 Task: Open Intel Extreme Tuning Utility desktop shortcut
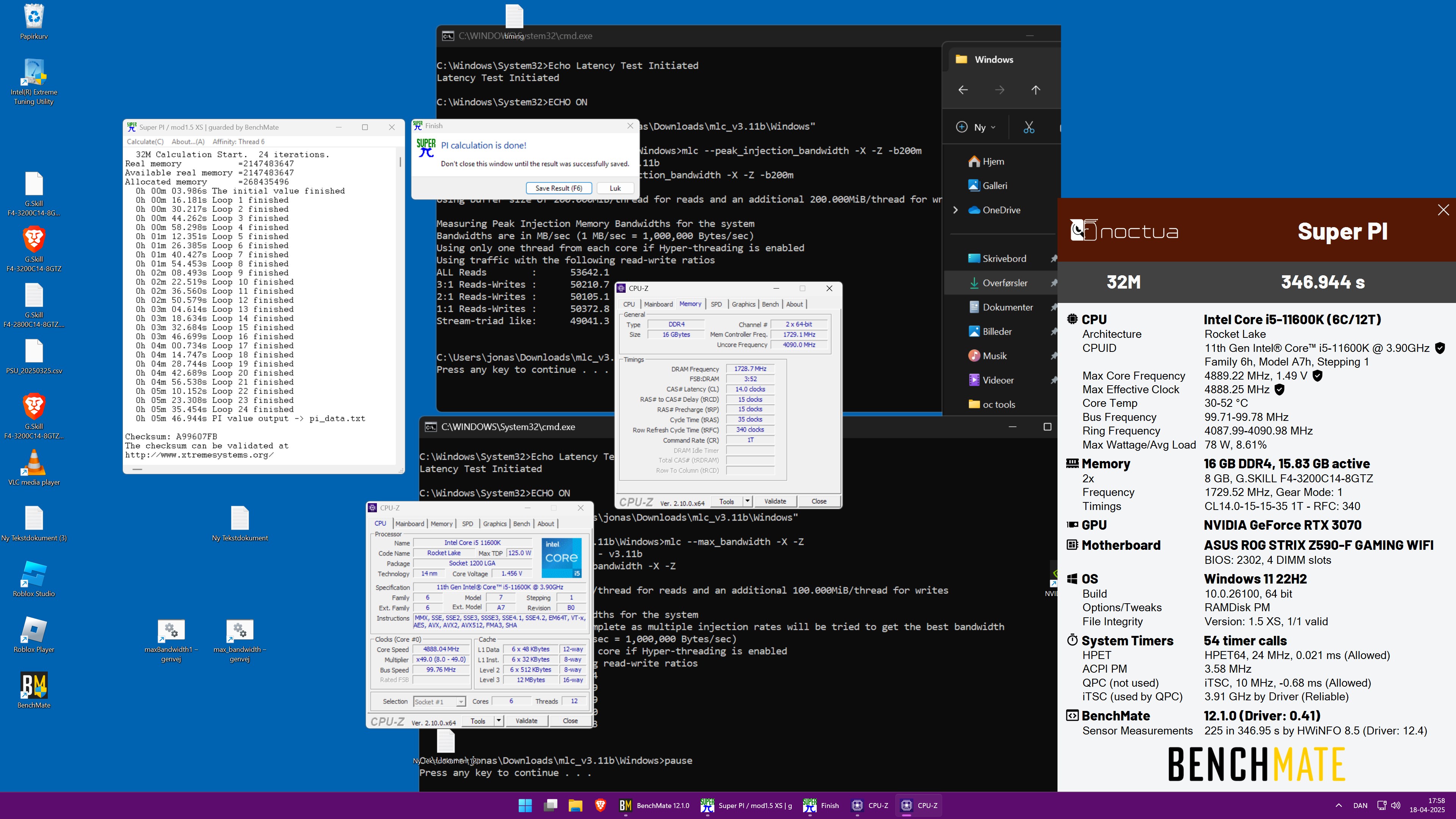[x=34, y=82]
